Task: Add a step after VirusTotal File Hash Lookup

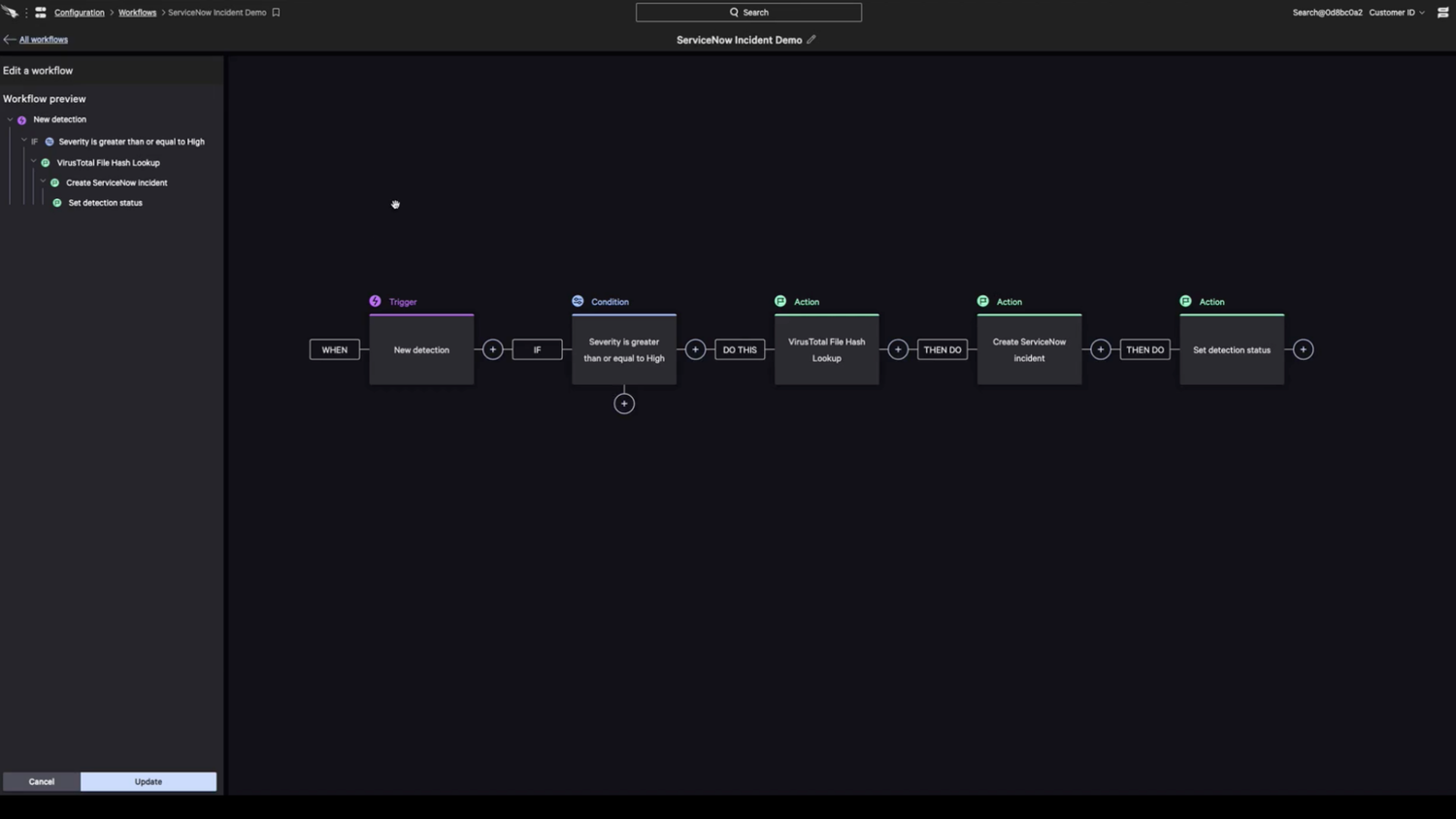Action: click(898, 349)
